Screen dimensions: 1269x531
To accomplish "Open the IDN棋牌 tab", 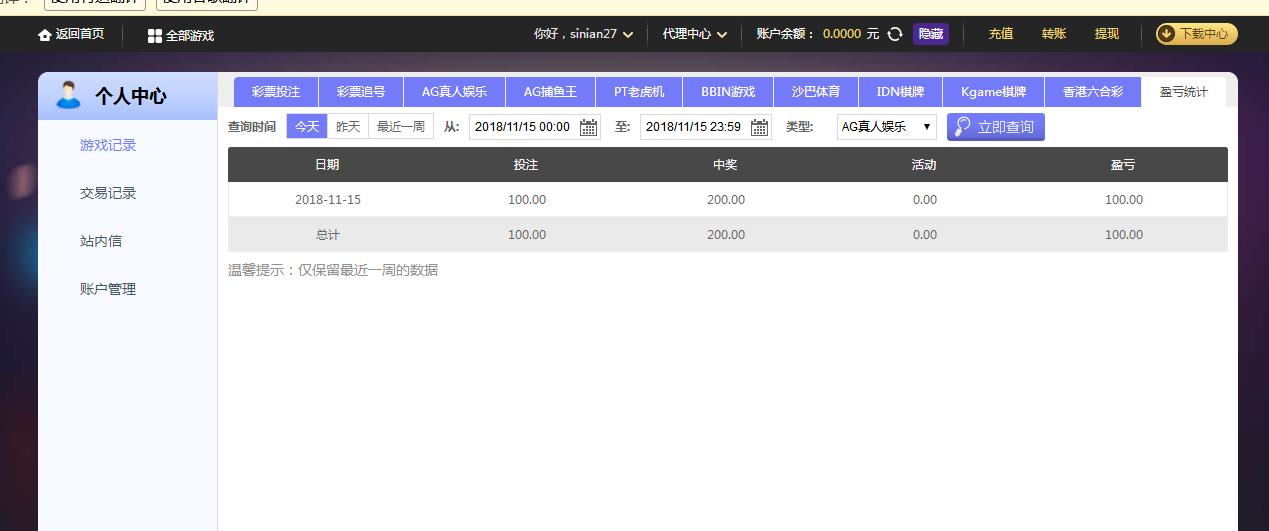I will point(901,92).
